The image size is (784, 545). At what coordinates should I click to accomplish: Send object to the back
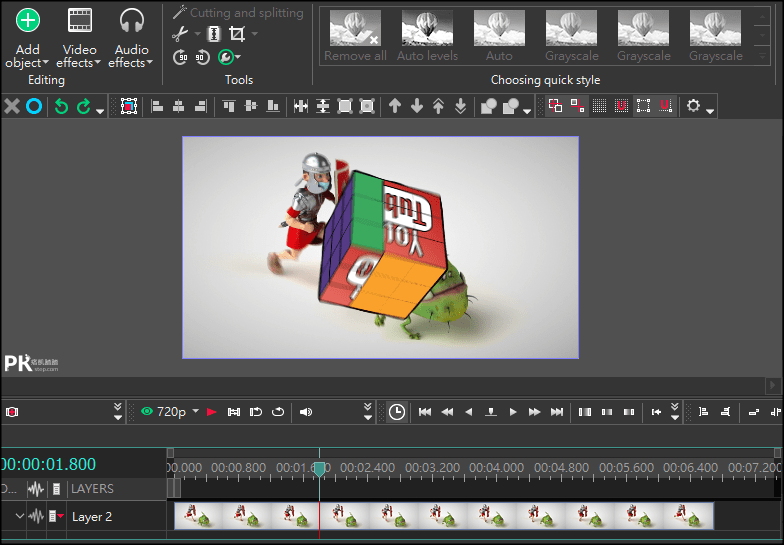pyautogui.click(x=460, y=106)
